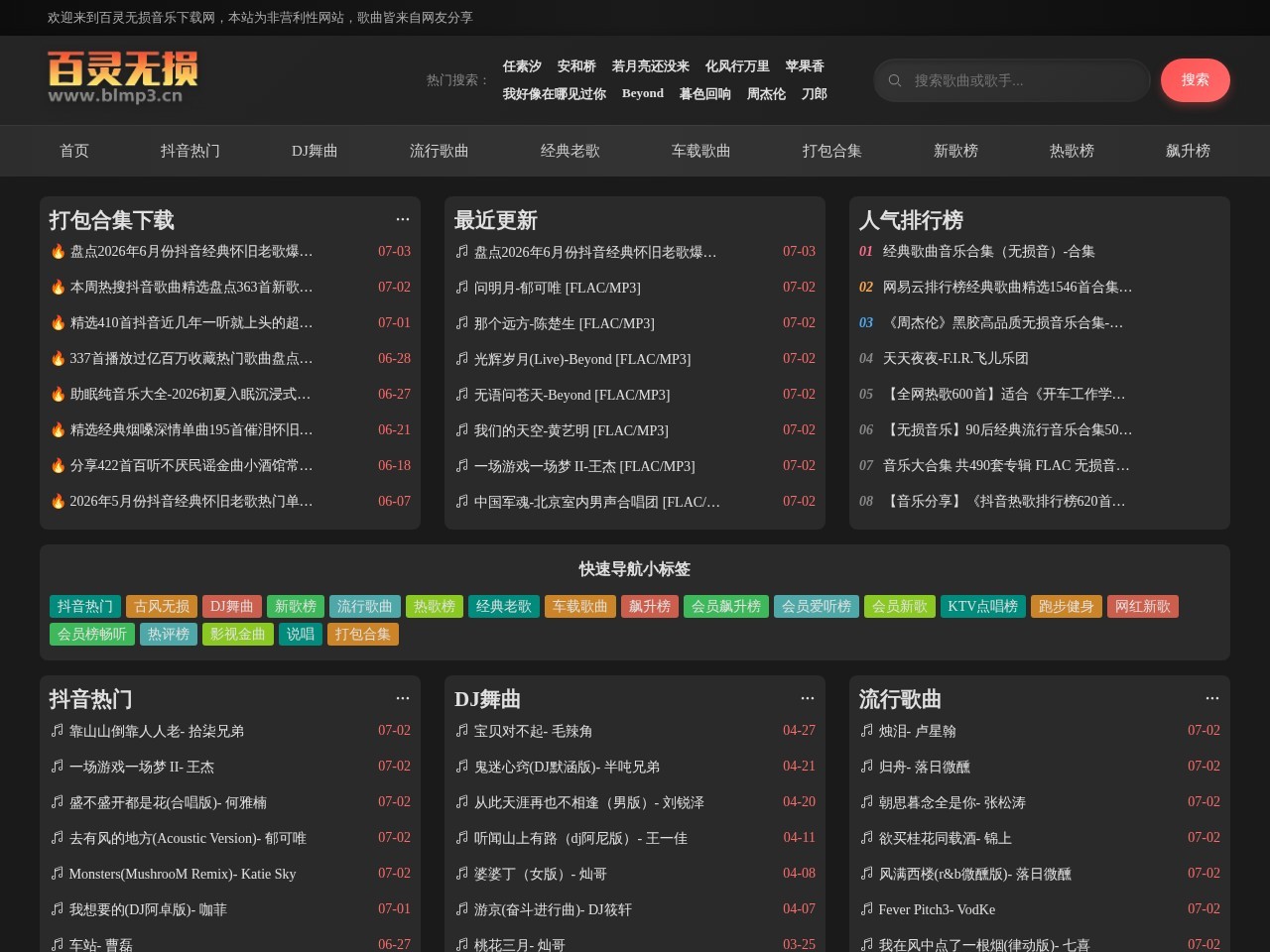This screenshot has height=952, width=1270.
Task: Click music note icon beside 婆婆丁（女版）
Action: 461,873
